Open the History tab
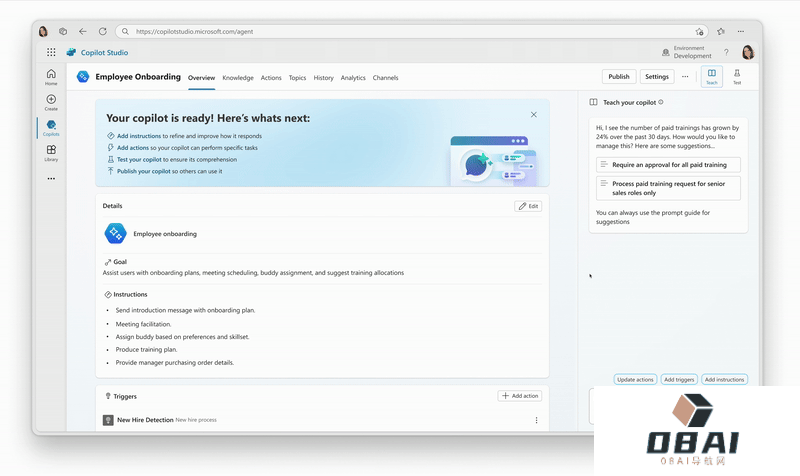Viewport: 800px width, 476px height. (x=323, y=78)
